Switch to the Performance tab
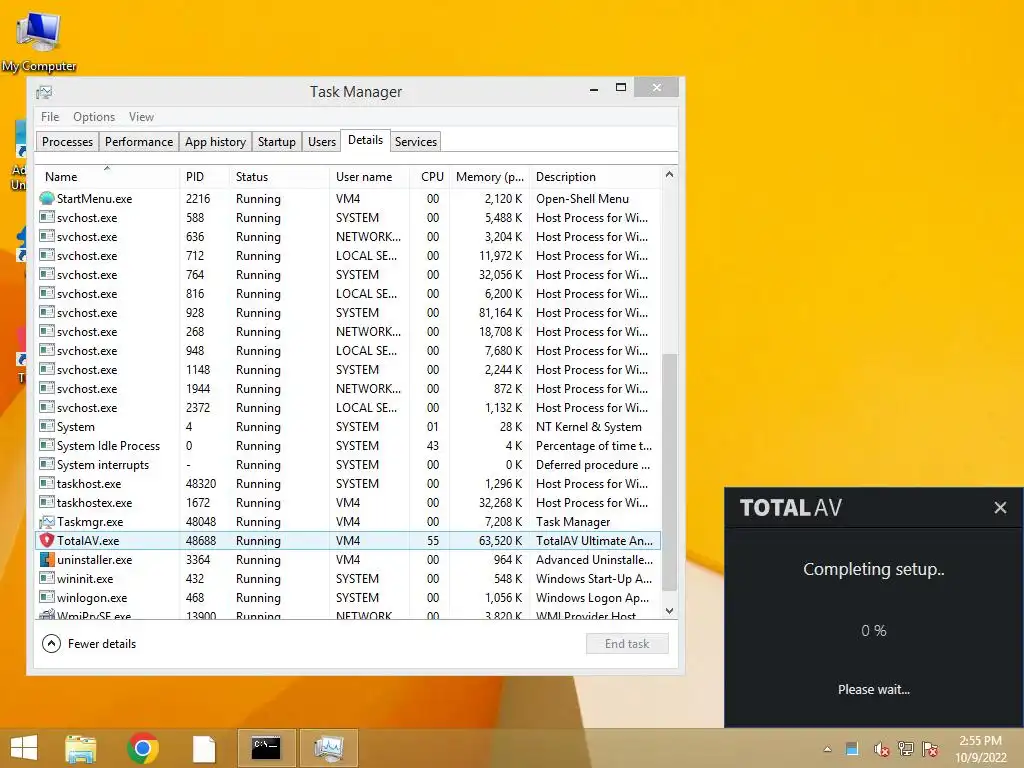The width and height of the screenshot is (1024, 768). pos(139,142)
